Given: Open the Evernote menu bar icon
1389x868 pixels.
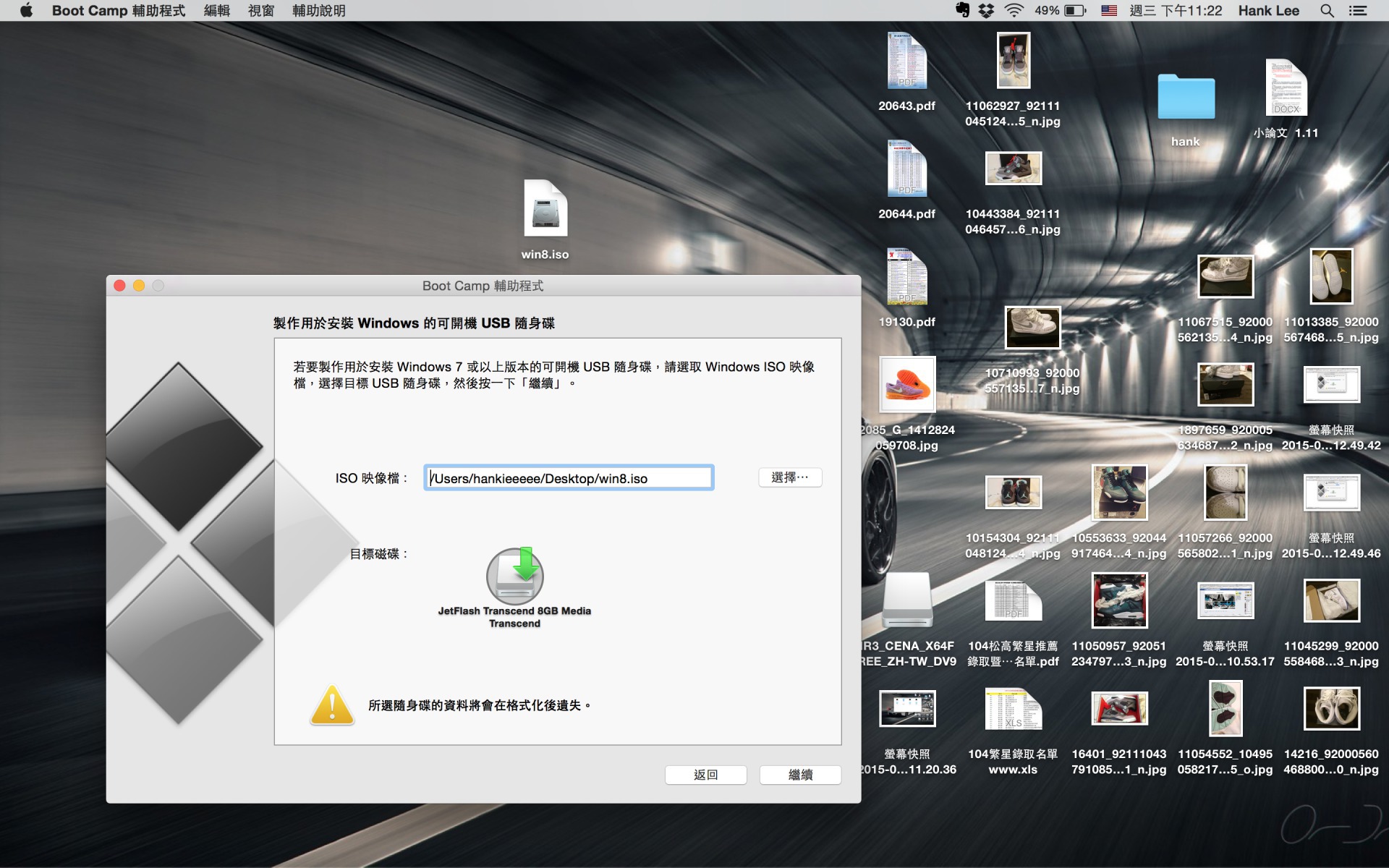Looking at the screenshot, I should tap(962, 10).
